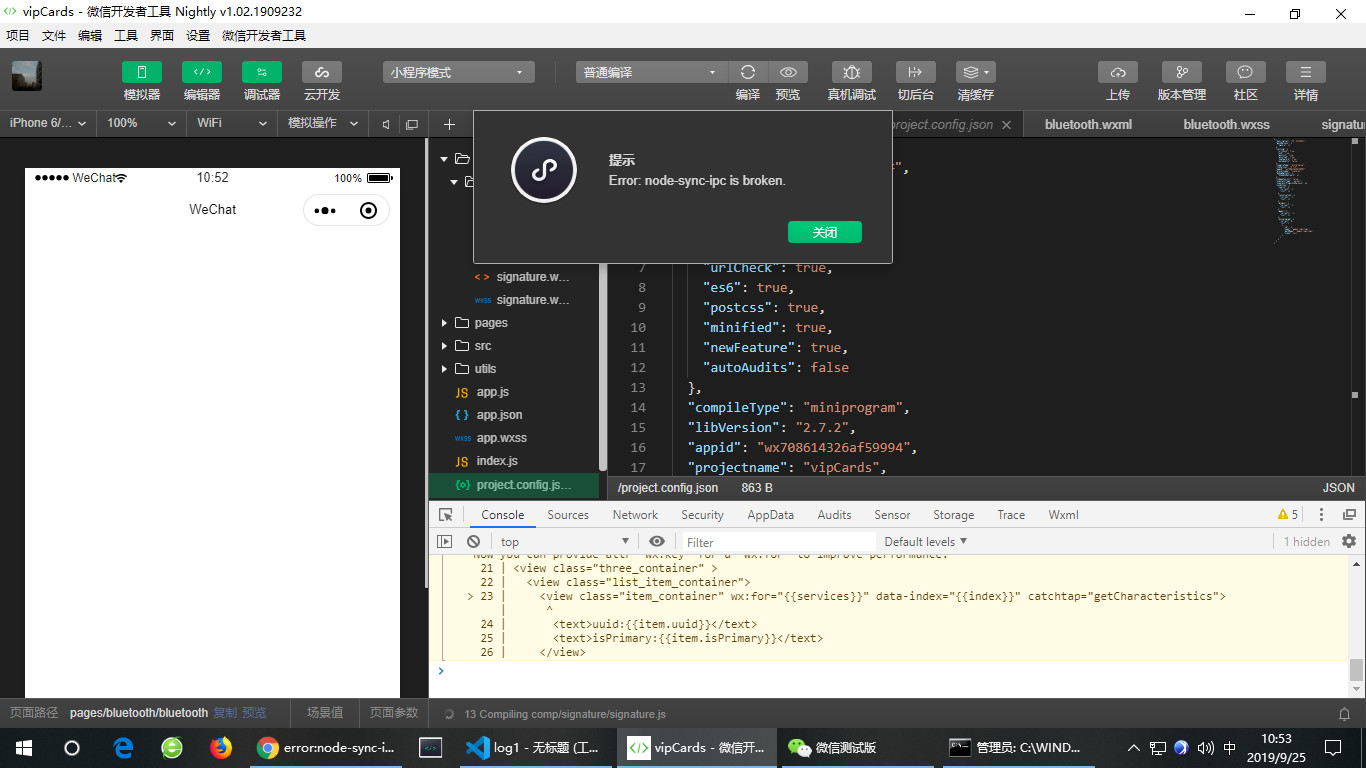This screenshot has height=768, width=1366.
Task: Open the 详情 details panel
Action: point(1306,72)
